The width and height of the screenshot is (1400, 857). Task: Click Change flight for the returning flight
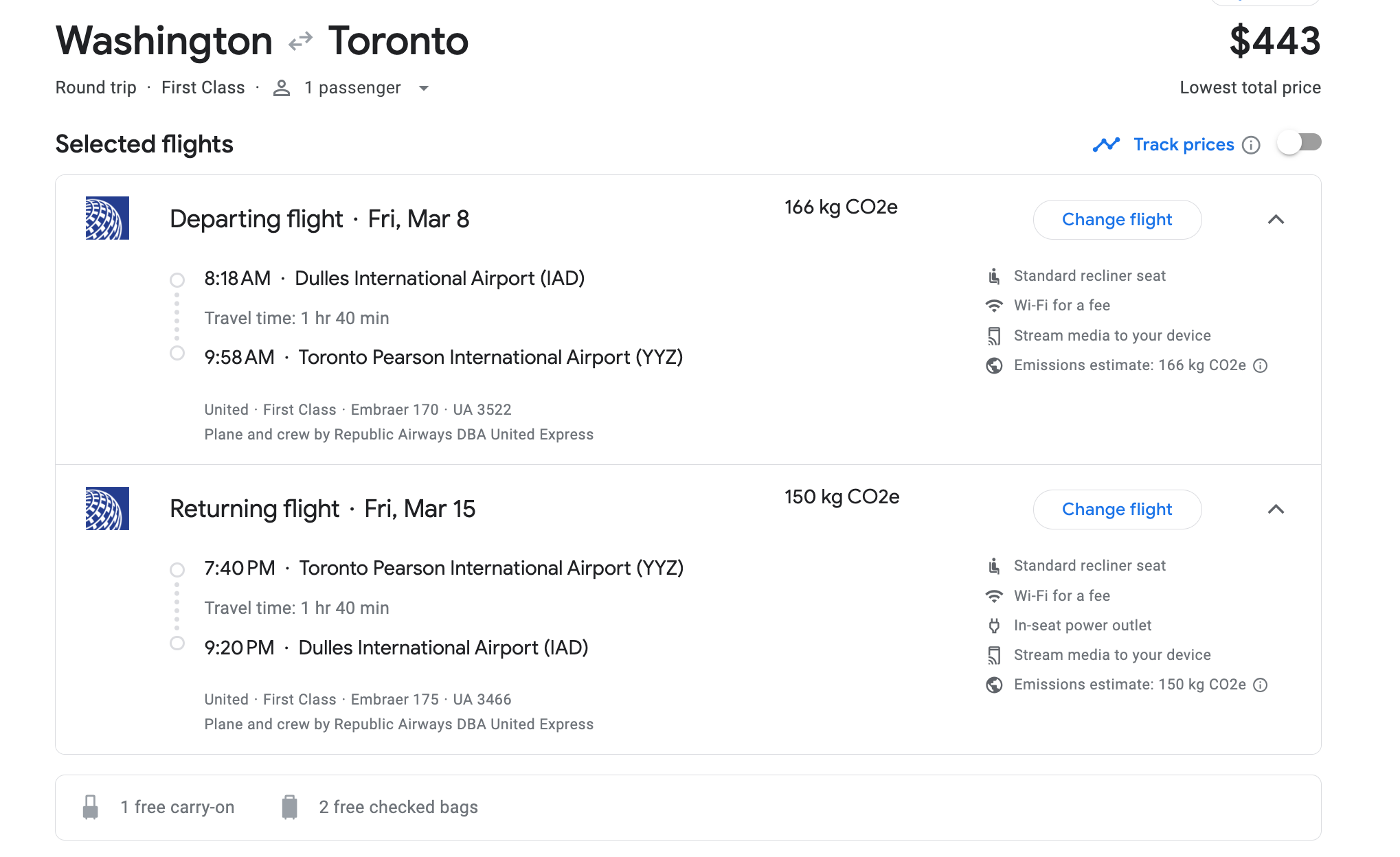pyautogui.click(x=1117, y=510)
